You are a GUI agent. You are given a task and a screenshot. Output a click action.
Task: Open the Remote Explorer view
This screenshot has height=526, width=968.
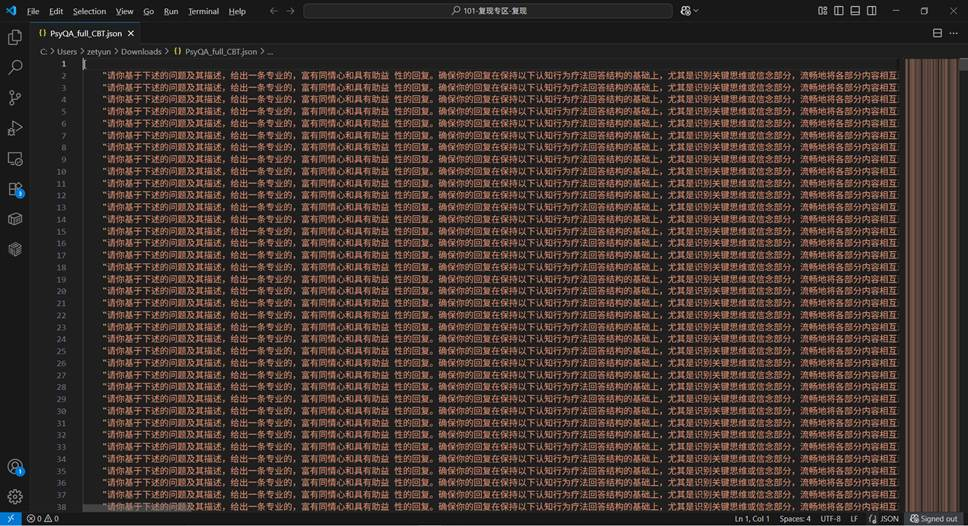(15, 159)
